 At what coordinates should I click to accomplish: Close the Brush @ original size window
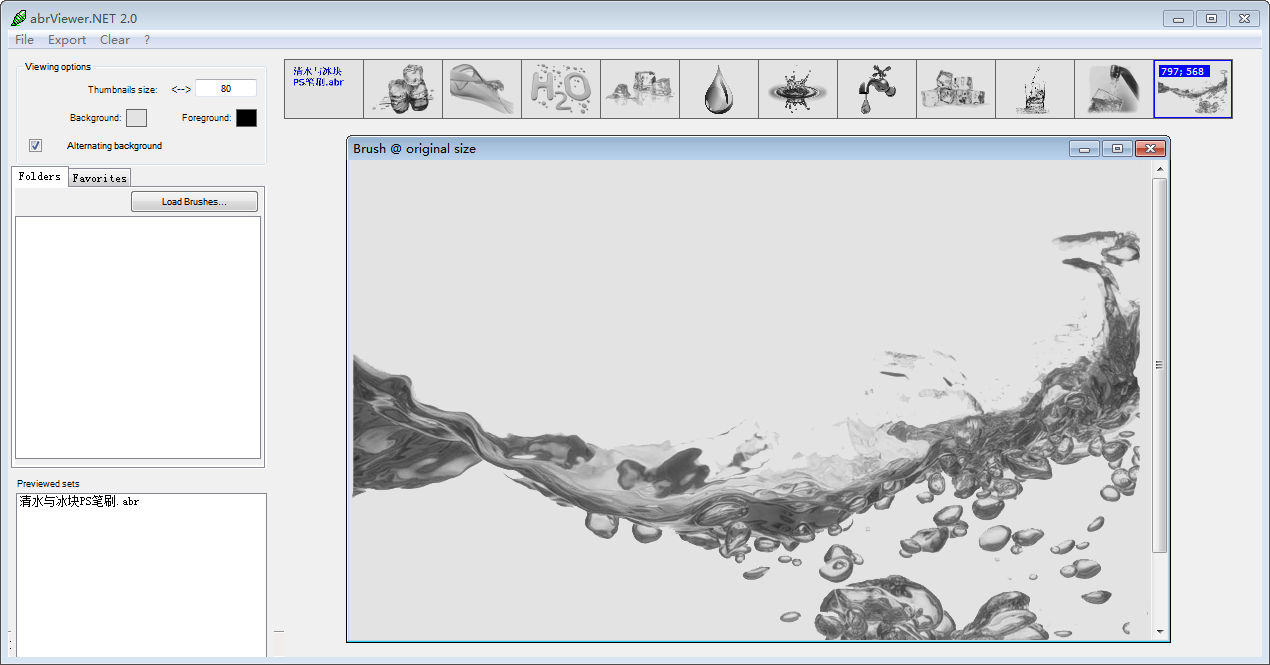tap(1150, 149)
